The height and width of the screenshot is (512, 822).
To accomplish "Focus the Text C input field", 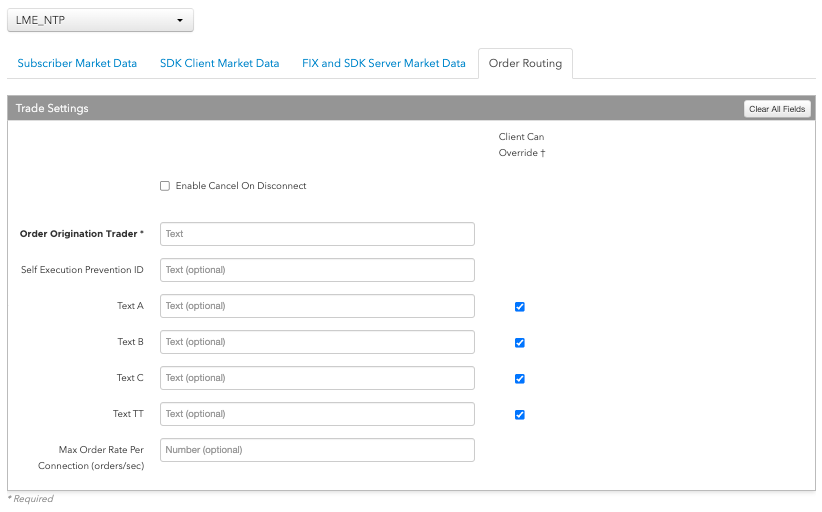I will pos(317,378).
